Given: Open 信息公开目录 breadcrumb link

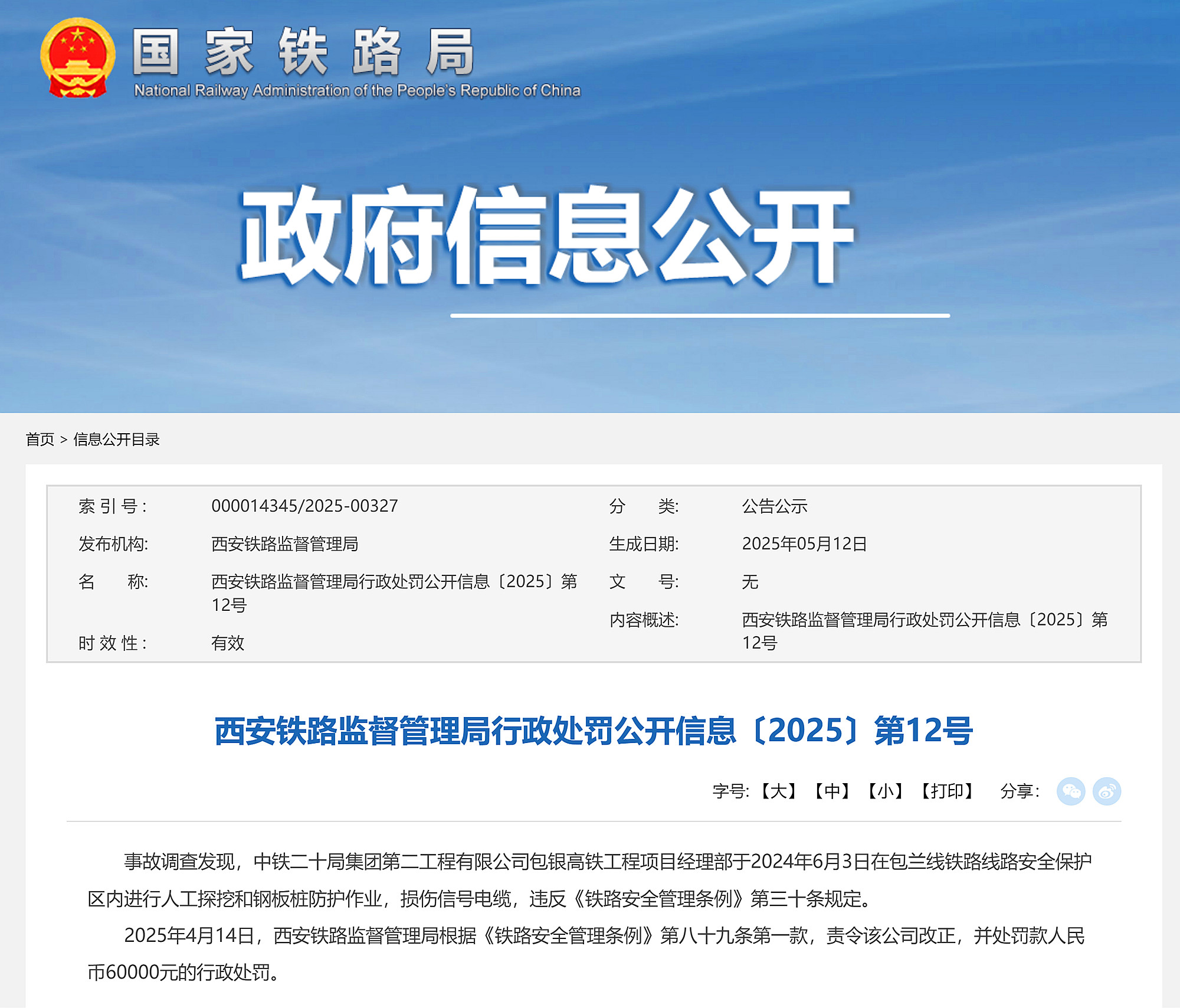Looking at the screenshot, I should [116, 440].
